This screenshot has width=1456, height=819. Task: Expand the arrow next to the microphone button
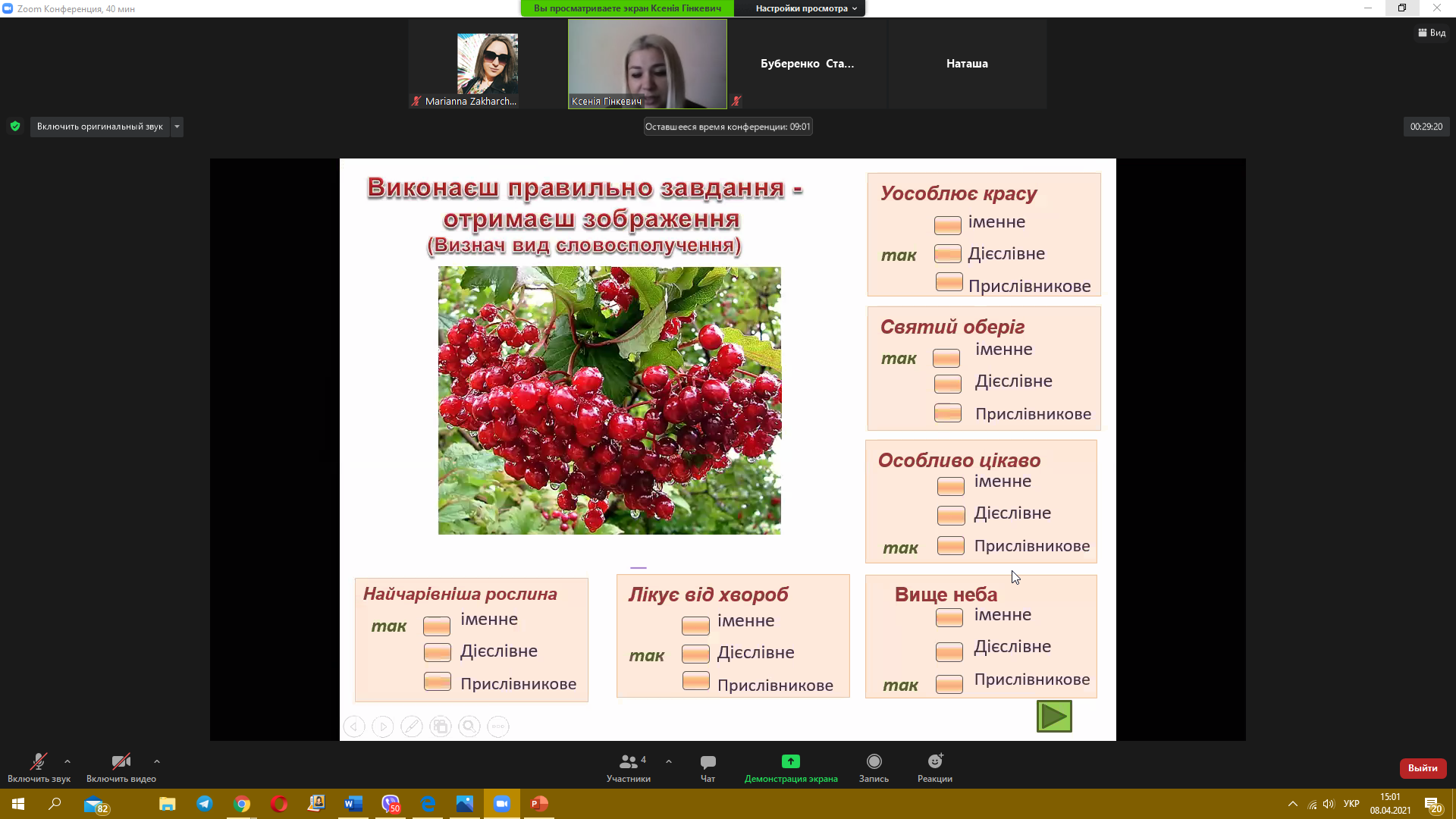[x=67, y=761]
